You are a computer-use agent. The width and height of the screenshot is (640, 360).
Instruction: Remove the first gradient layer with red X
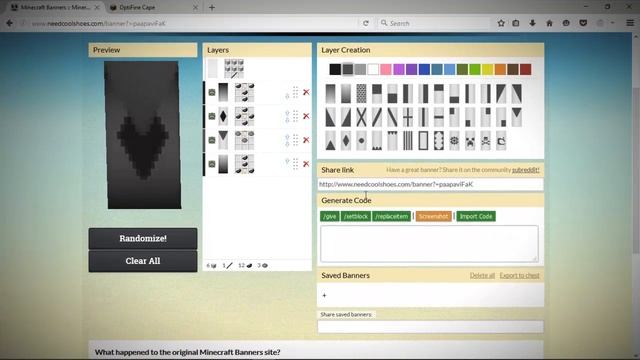pyautogui.click(x=306, y=92)
